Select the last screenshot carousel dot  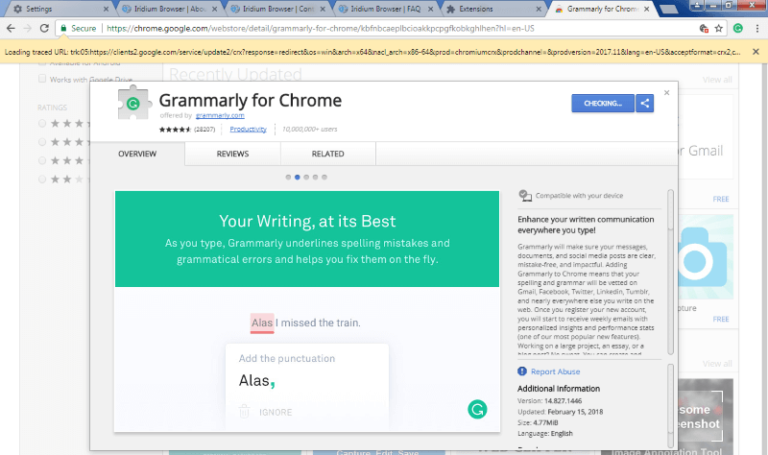[x=322, y=177]
